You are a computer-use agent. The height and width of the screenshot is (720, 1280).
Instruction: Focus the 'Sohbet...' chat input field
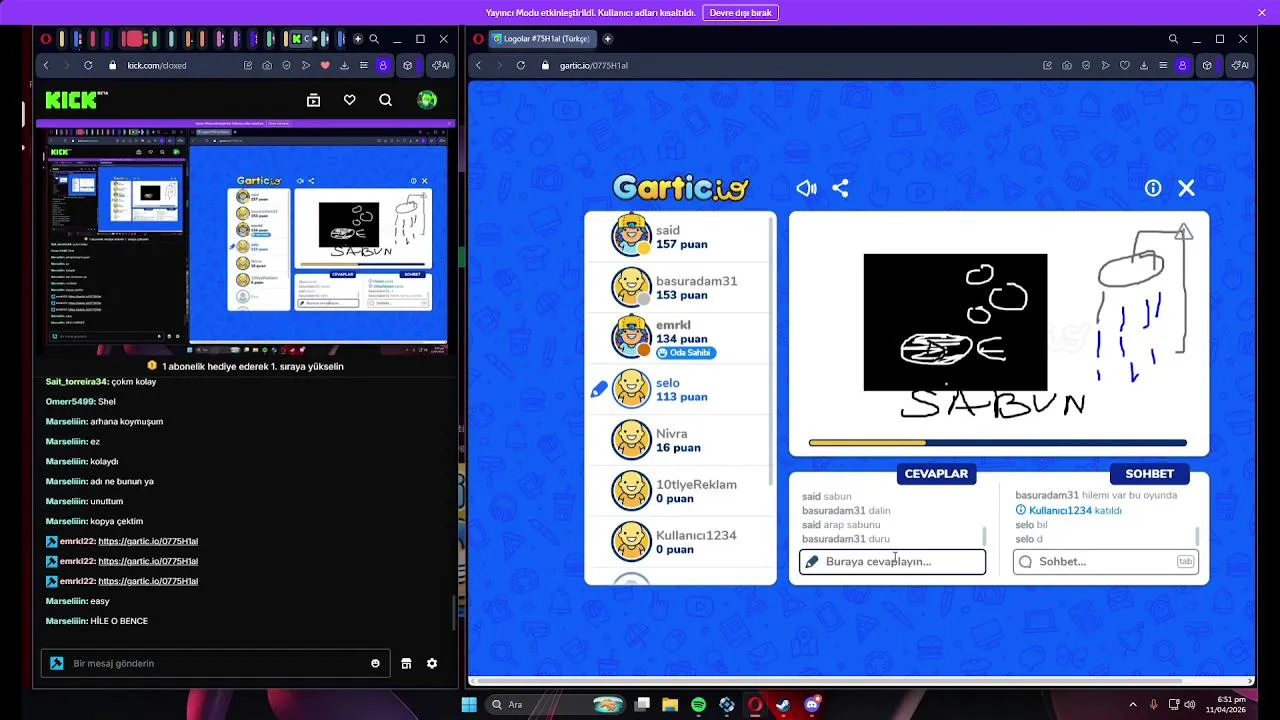(1105, 562)
